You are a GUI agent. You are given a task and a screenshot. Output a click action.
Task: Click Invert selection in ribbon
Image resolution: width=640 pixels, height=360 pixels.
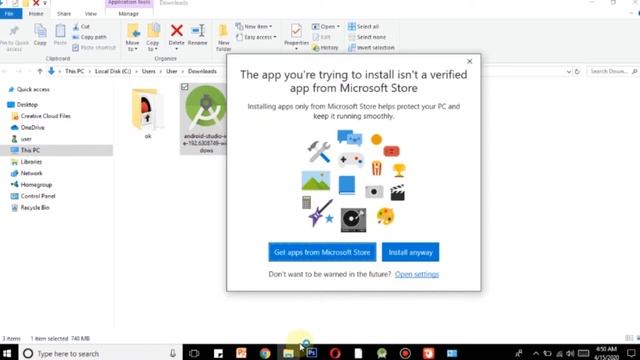point(371,48)
